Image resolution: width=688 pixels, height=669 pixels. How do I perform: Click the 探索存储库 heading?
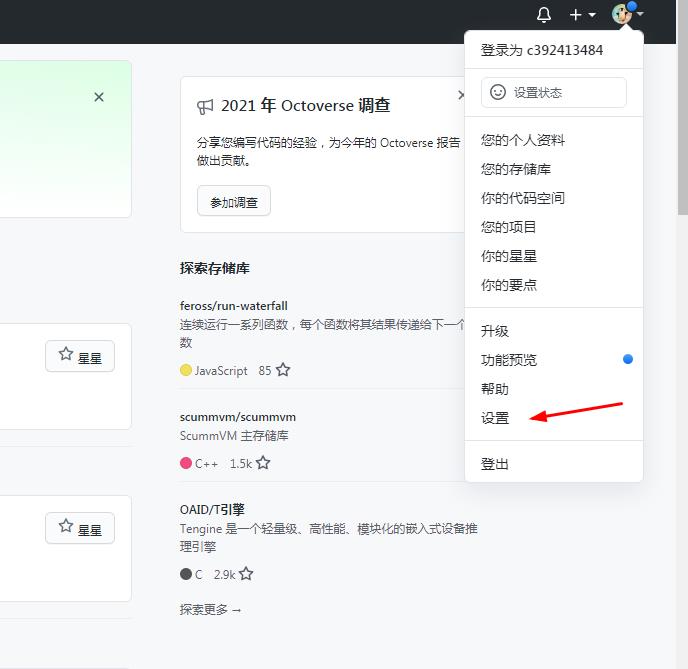click(x=215, y=268)
